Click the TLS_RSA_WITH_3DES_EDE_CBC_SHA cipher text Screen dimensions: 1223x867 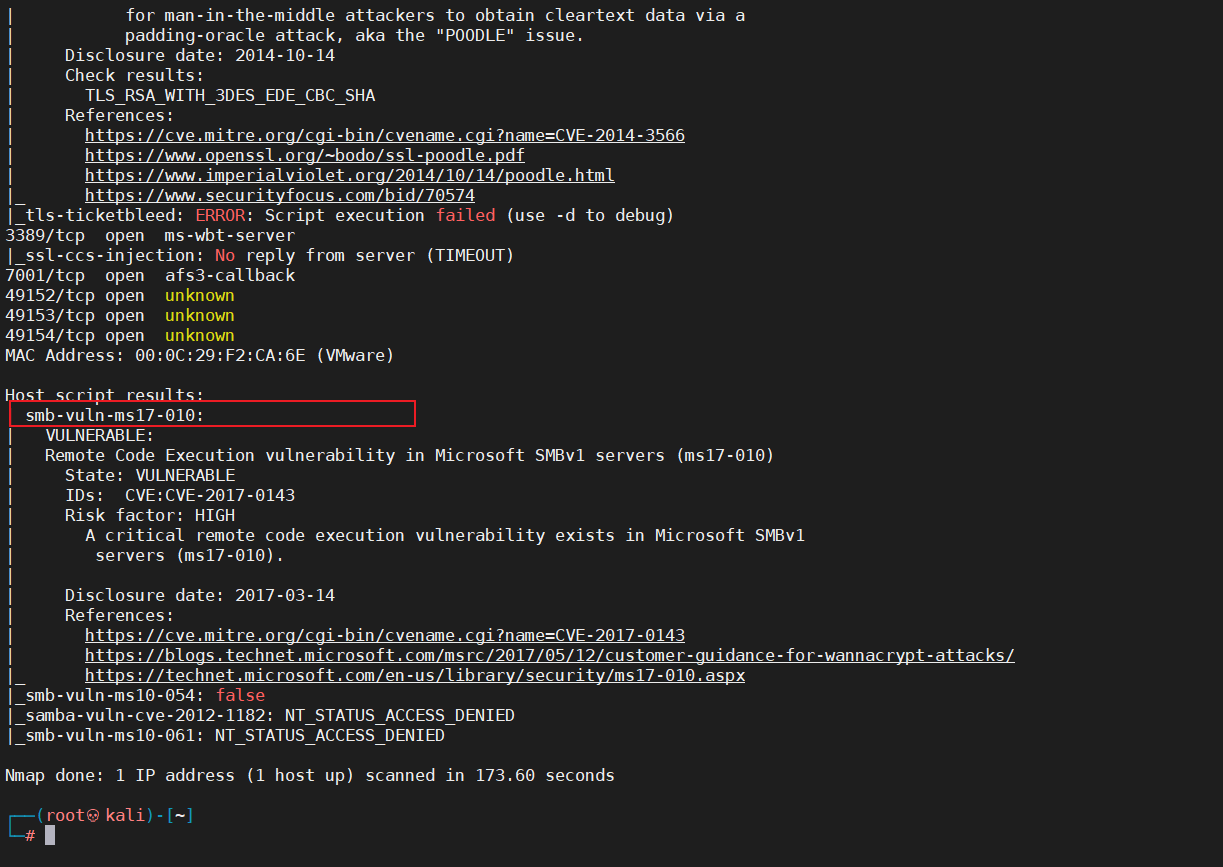(230, 95)
